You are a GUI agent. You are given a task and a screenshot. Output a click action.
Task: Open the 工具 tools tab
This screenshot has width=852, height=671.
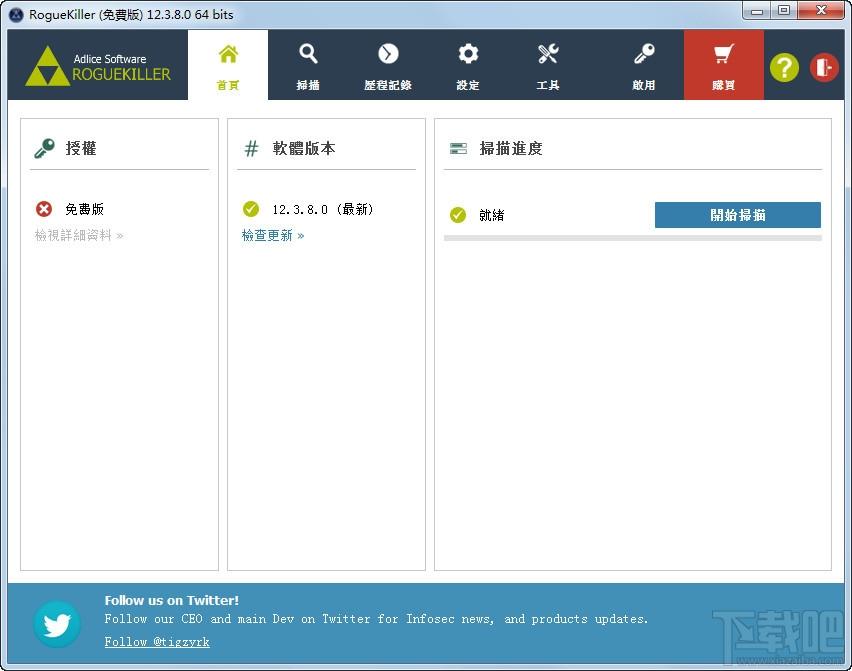548,65
